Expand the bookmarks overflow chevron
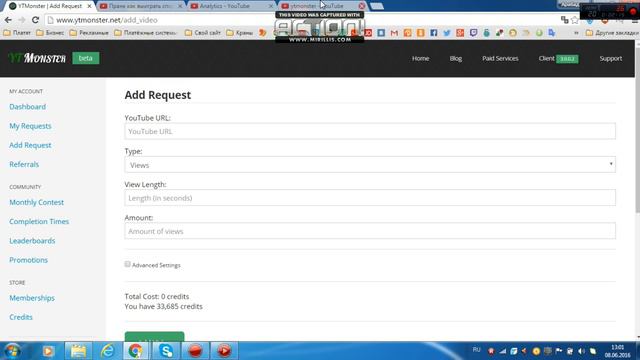 tap(576, 33)
